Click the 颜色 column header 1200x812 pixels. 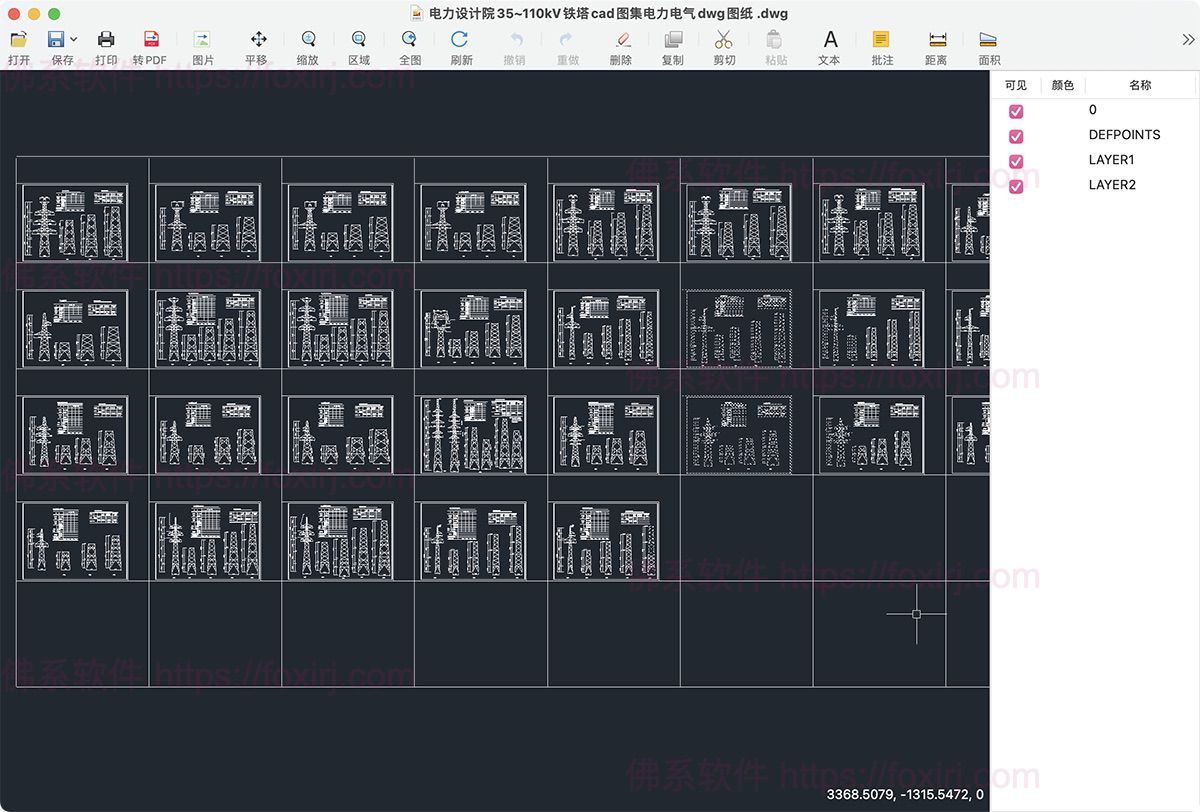click(1063, 86)
